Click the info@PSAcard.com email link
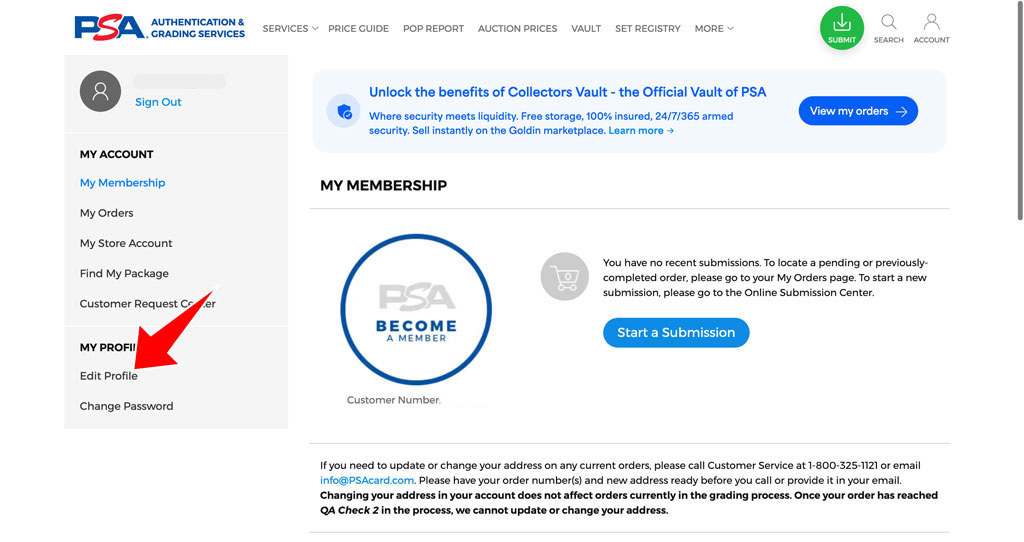This screenshot has width=1024, height=542. (x=366, y=481)
